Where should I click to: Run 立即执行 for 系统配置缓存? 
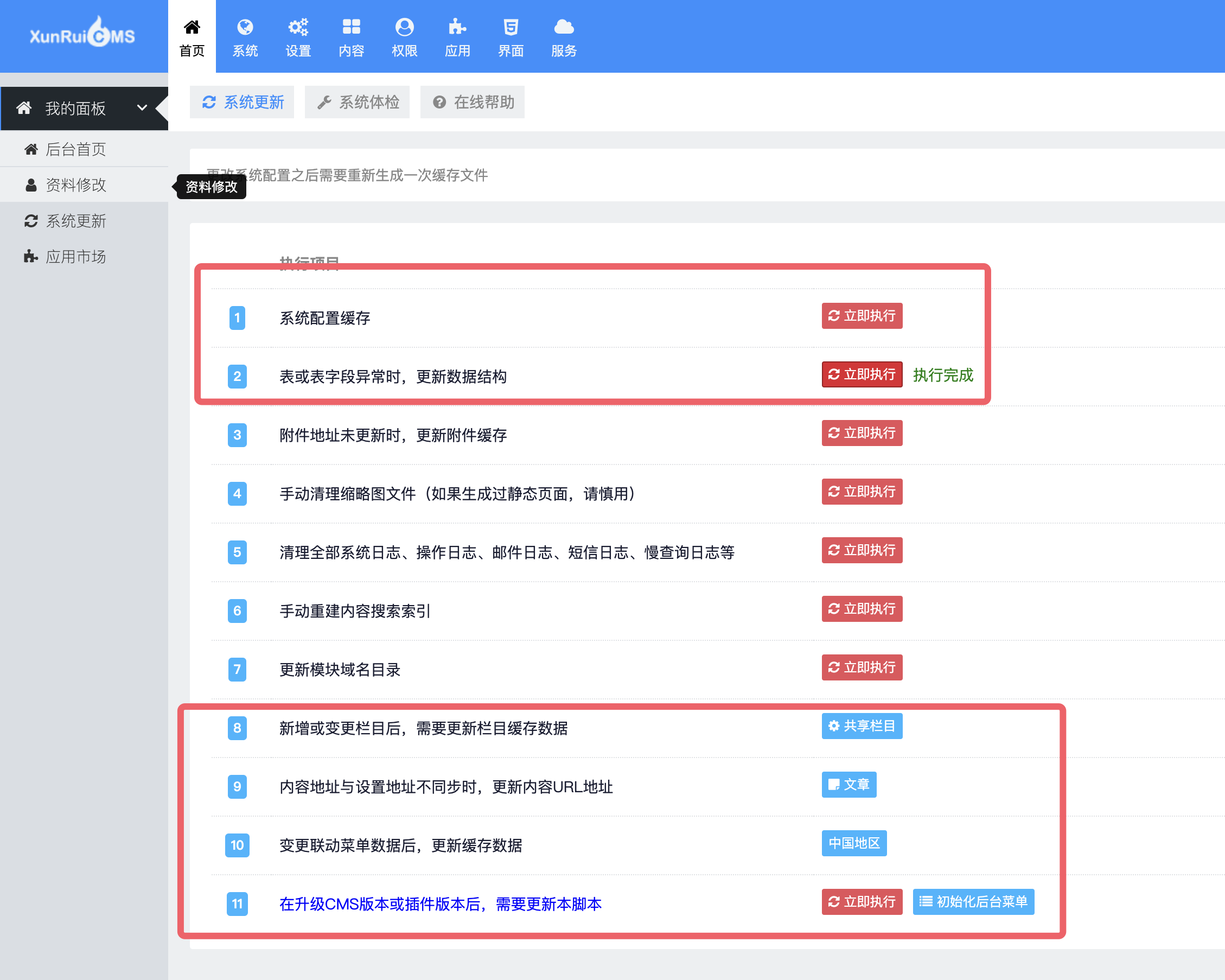tap(862, 315)
